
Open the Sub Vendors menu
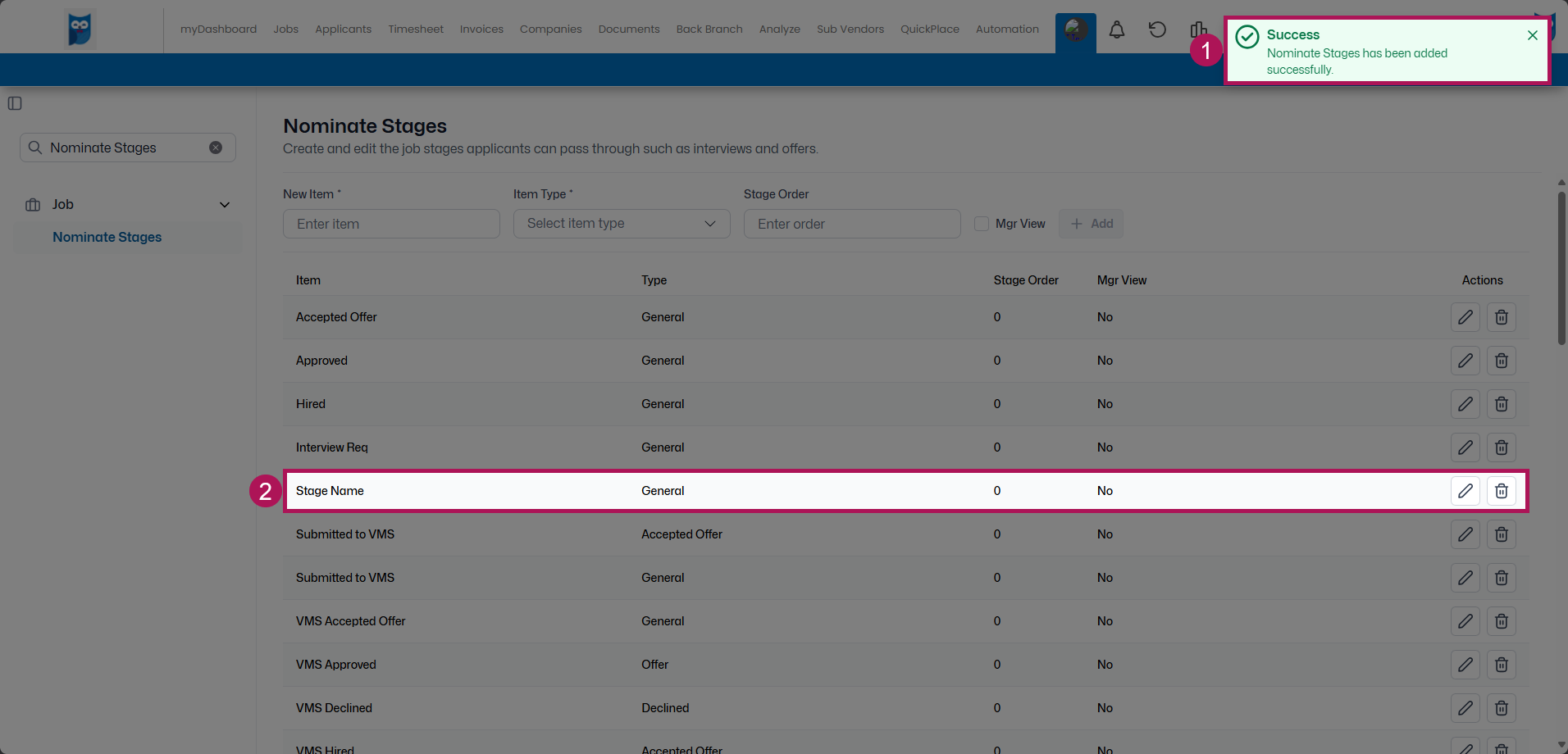(850, 30)
